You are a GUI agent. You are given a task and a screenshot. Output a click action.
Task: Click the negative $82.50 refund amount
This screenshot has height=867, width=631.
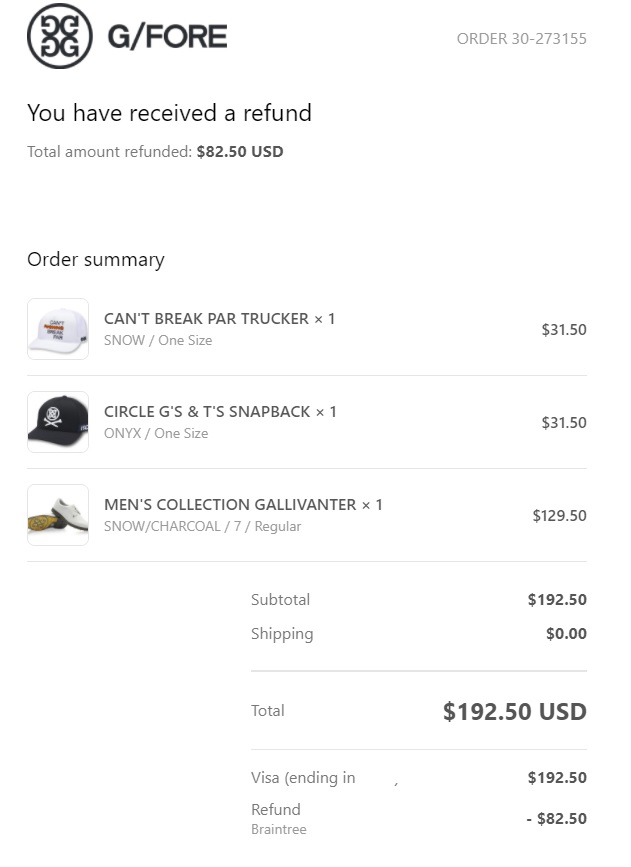coord(556,819)
